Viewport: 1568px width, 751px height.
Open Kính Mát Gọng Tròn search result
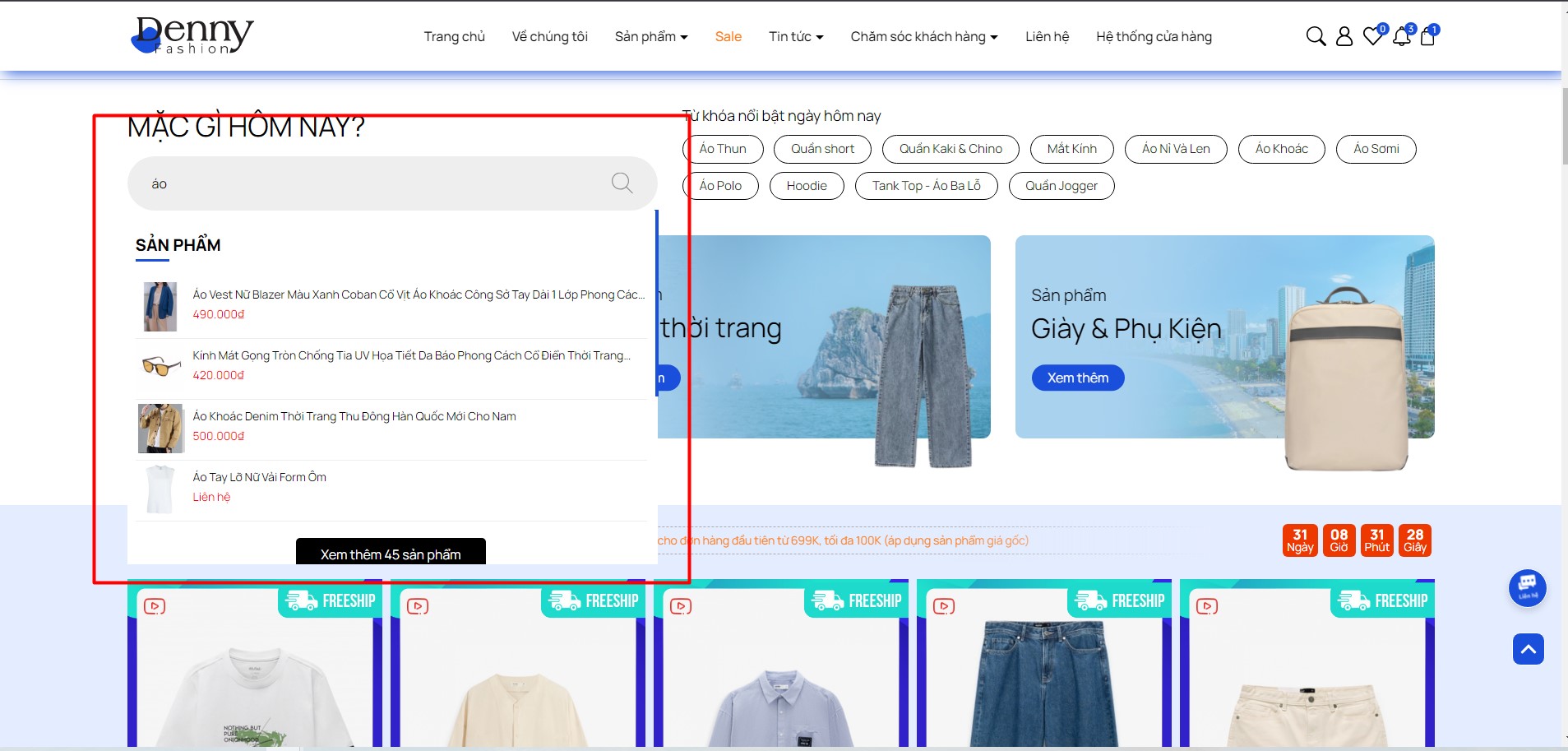(412, 355)
